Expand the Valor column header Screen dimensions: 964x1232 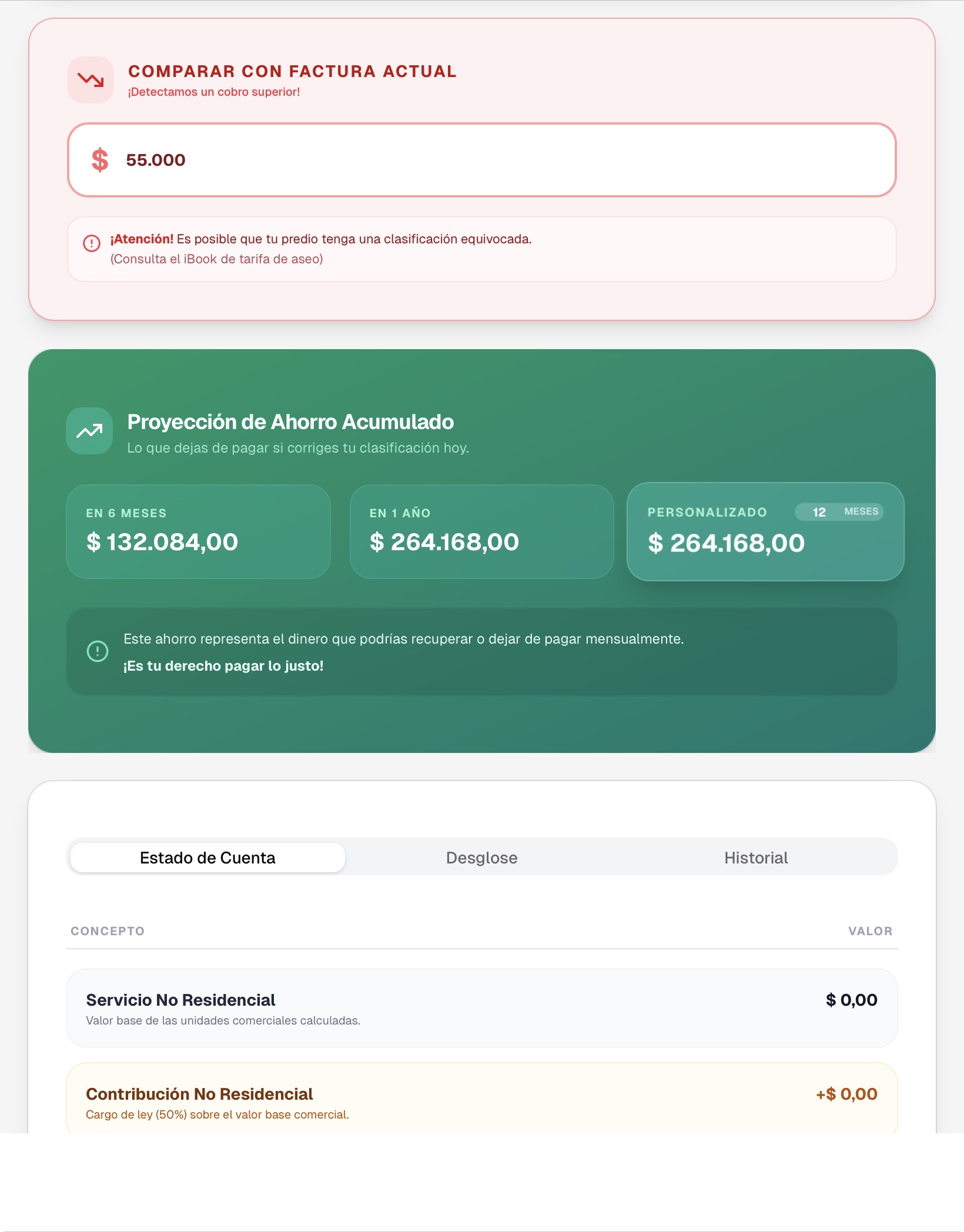pyautogui.click(x=870, y=931)
